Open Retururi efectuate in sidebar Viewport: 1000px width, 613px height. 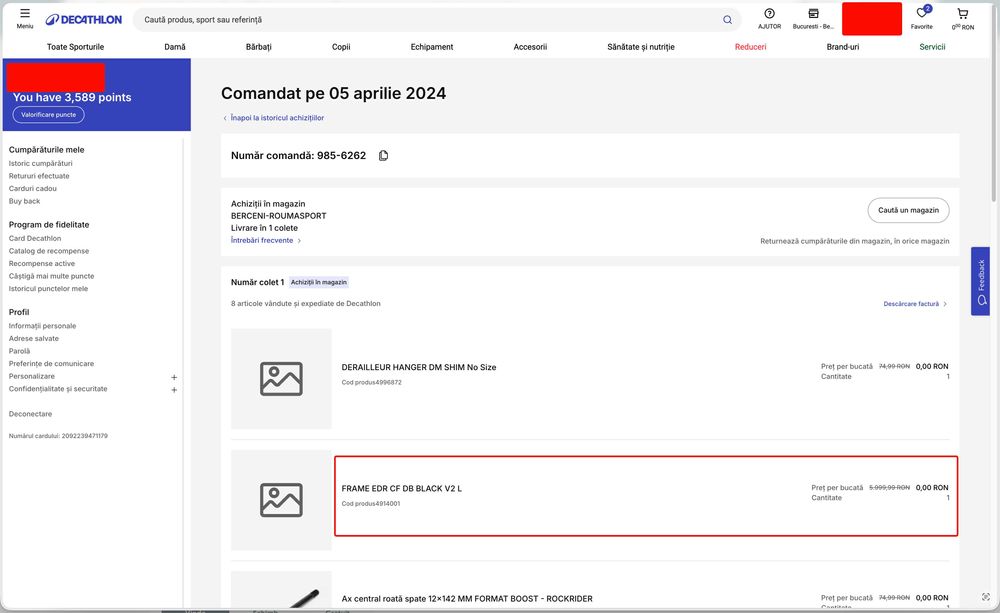[x=39, y=176]
